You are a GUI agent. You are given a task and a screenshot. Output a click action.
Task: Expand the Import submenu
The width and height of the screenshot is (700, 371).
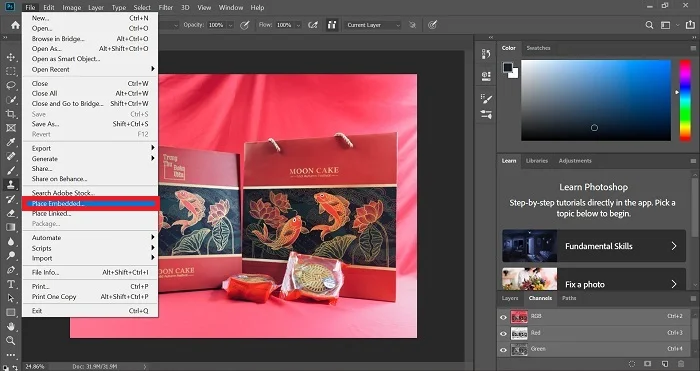[90, 258]
